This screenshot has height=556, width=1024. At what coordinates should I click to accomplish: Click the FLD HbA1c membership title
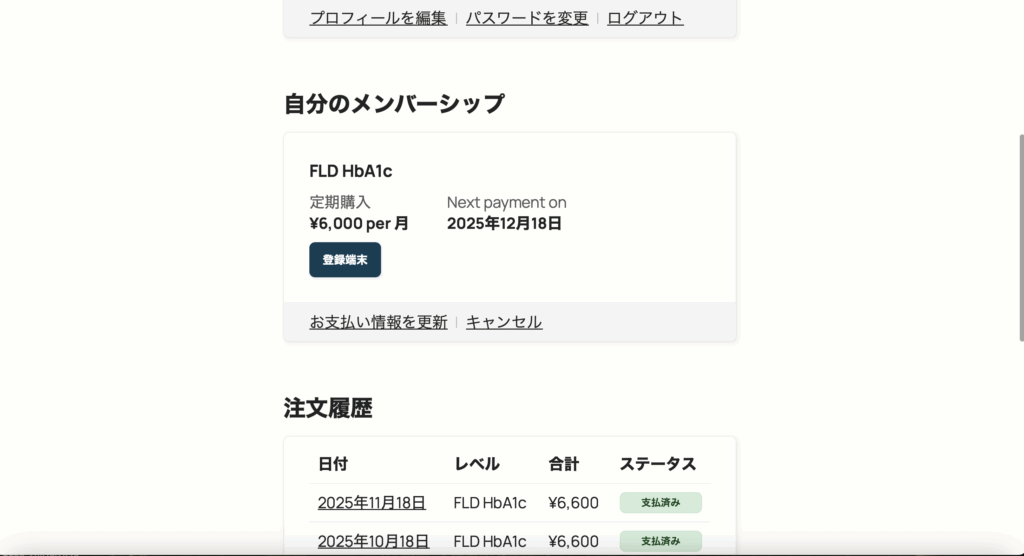[351, 171]
